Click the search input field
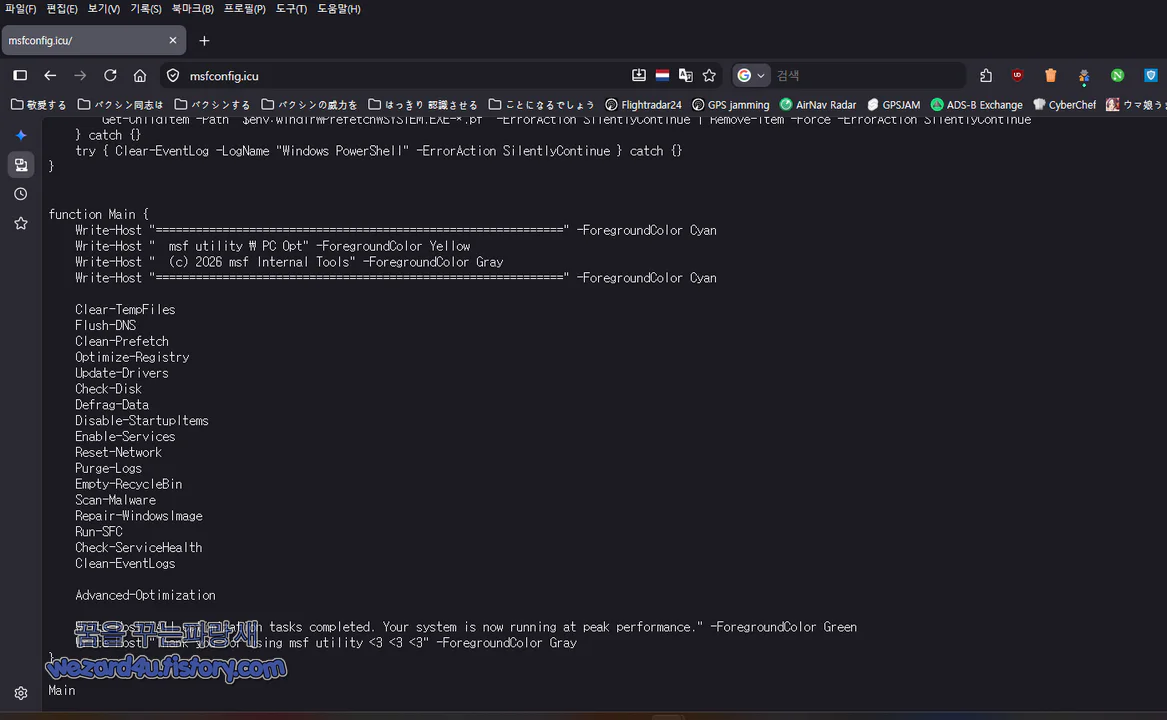1167x720 pixels. 867,75
